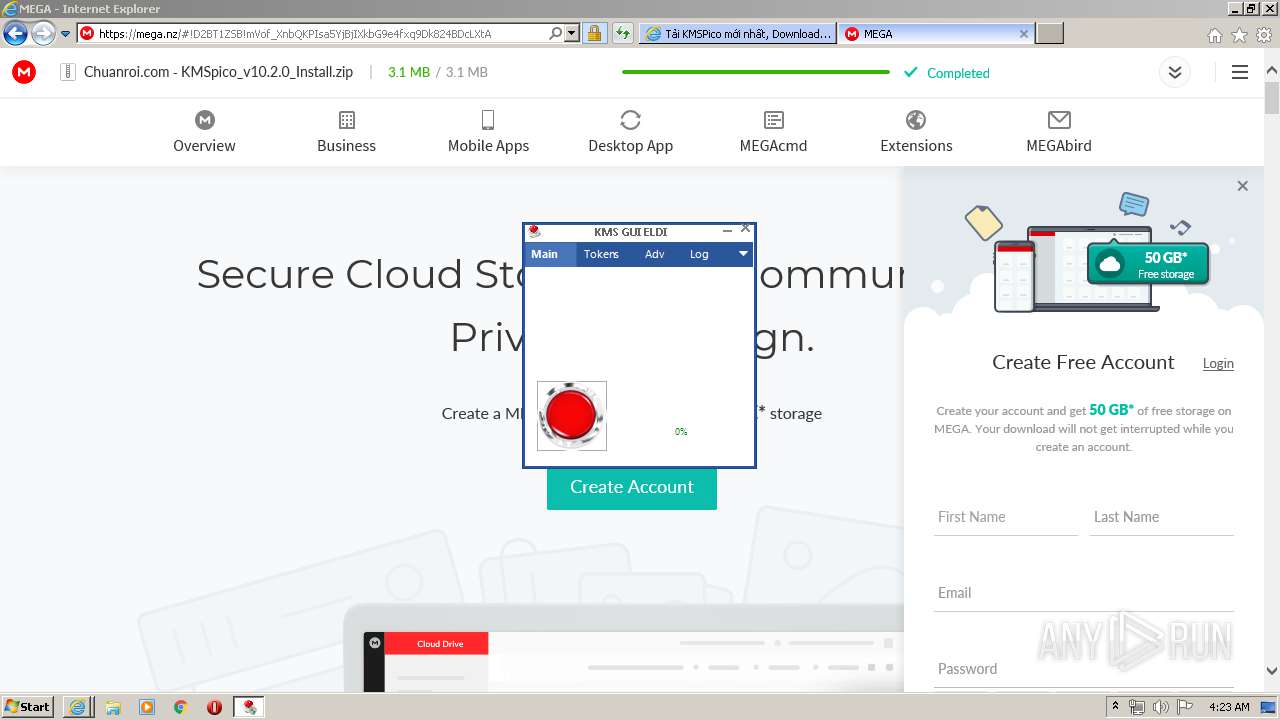This screenshot has height=720, width=1280.
Task: Click the Internet Explorer taskbar icon
Action: (x=77, y=706)
